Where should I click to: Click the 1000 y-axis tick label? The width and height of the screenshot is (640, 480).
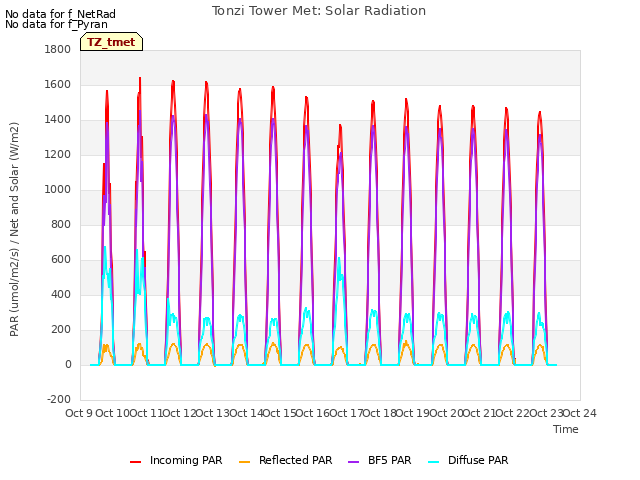tap(58, 189)
